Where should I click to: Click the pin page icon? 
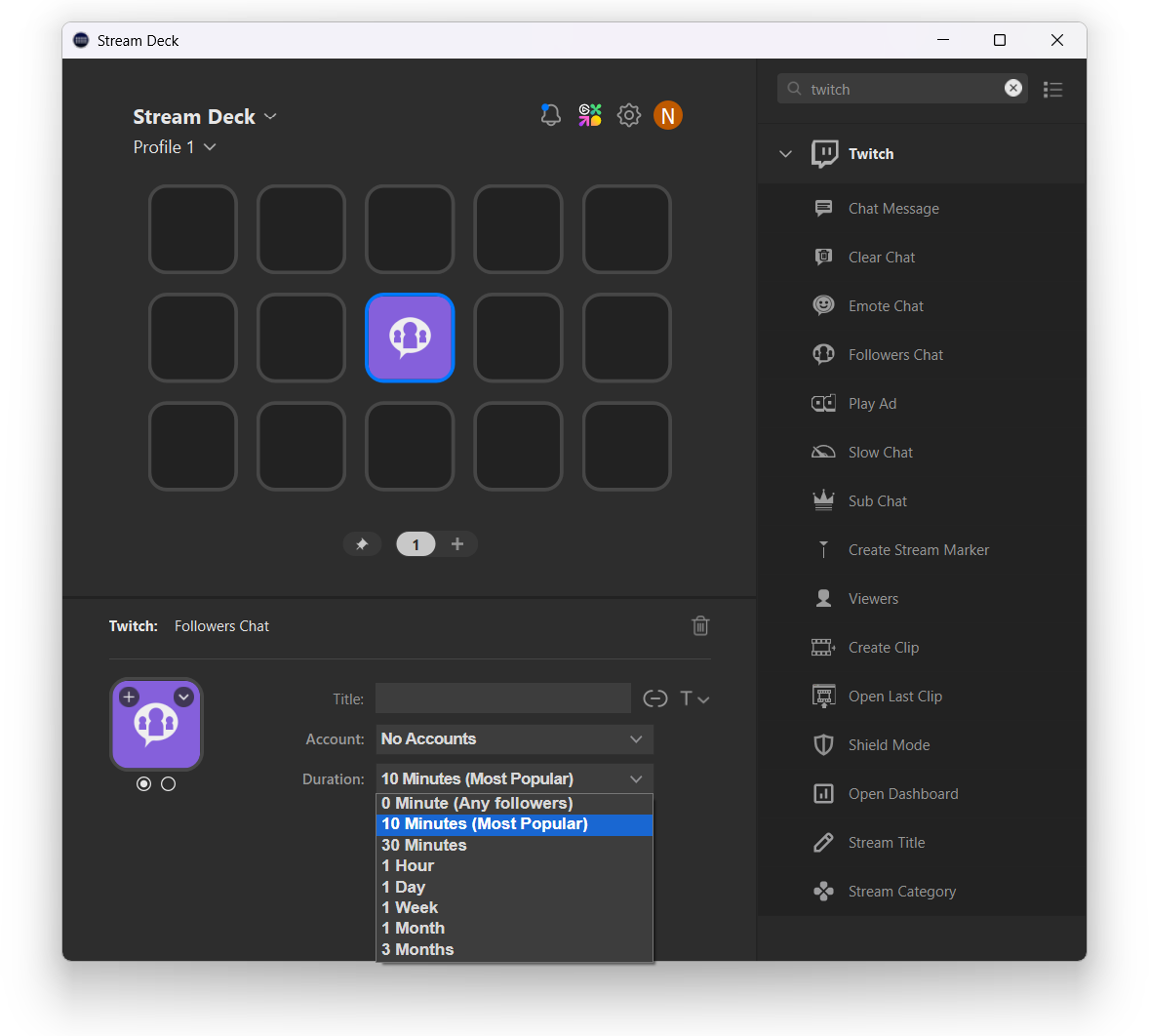(362, 544)
